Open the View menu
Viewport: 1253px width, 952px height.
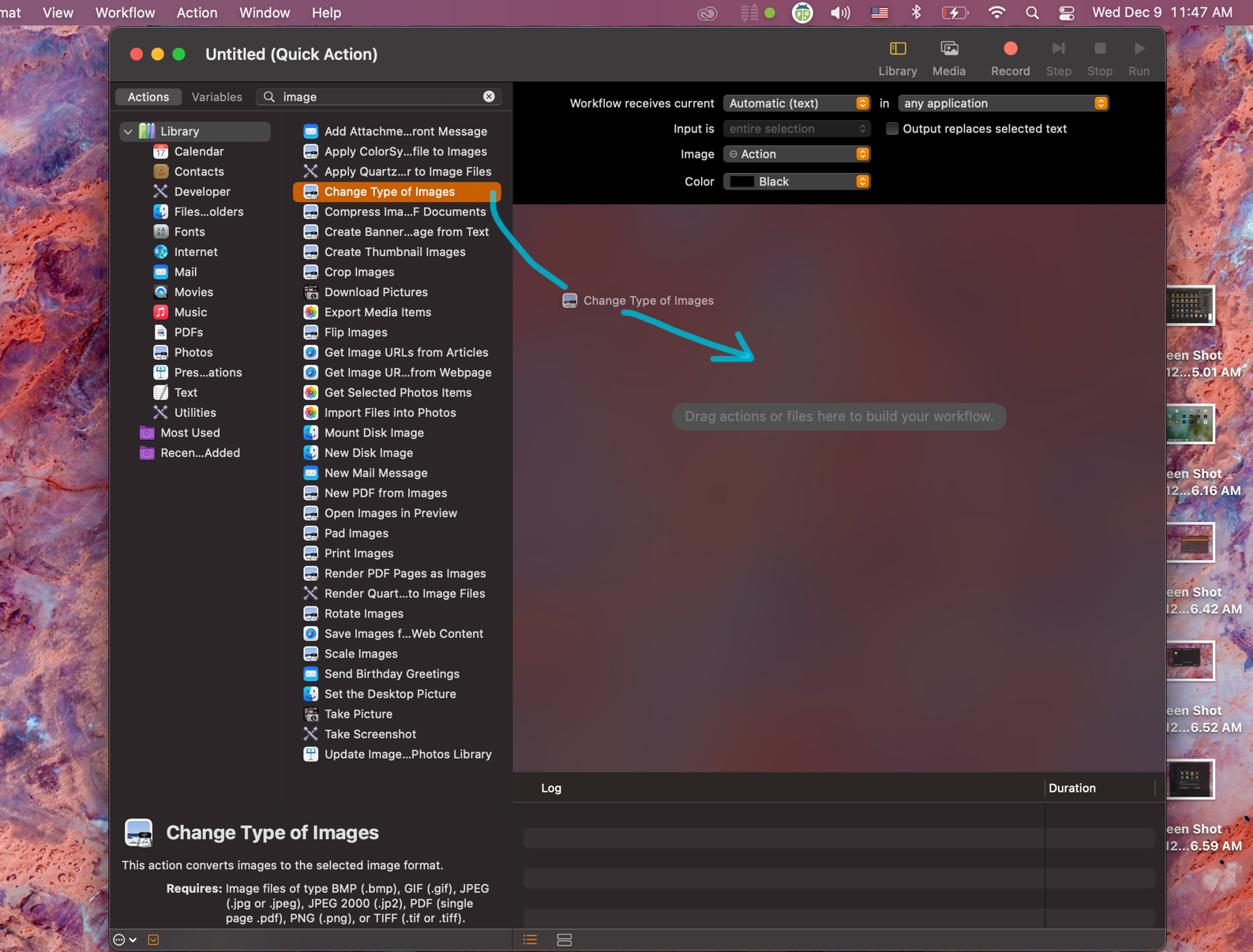(58, 13)
